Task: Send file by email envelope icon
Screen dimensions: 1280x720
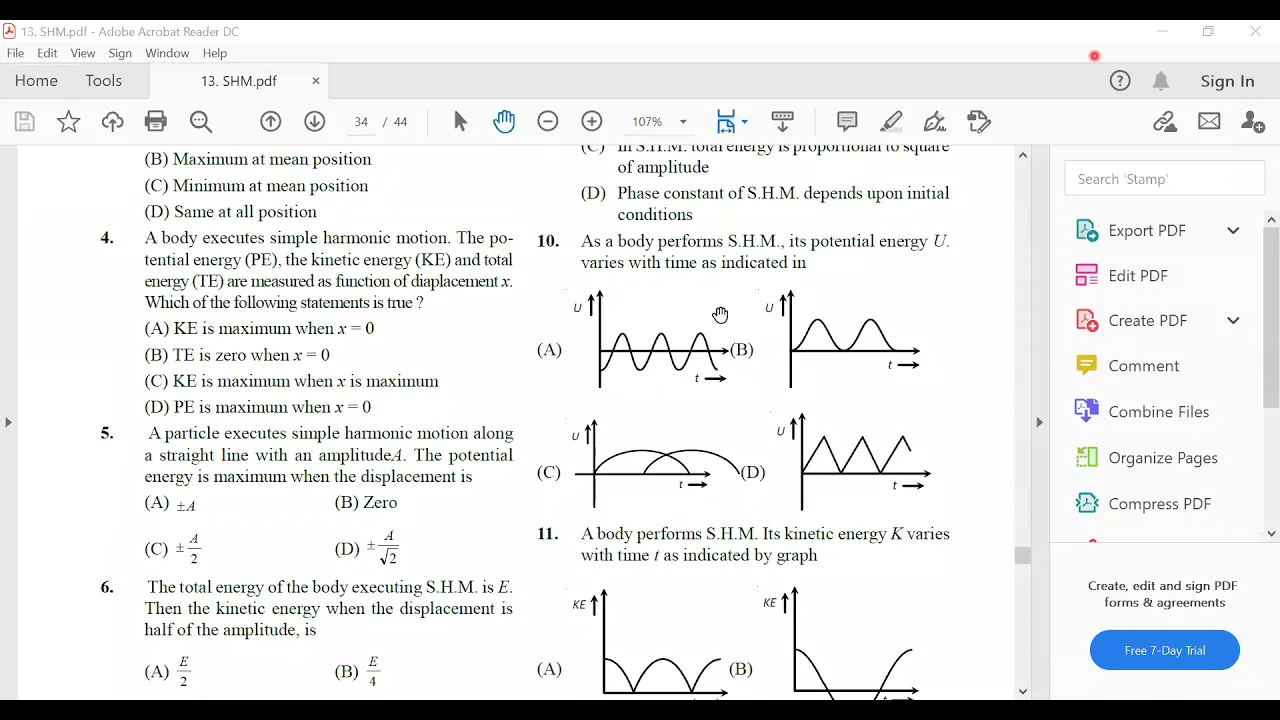Action: click(x=1209, y=122)
